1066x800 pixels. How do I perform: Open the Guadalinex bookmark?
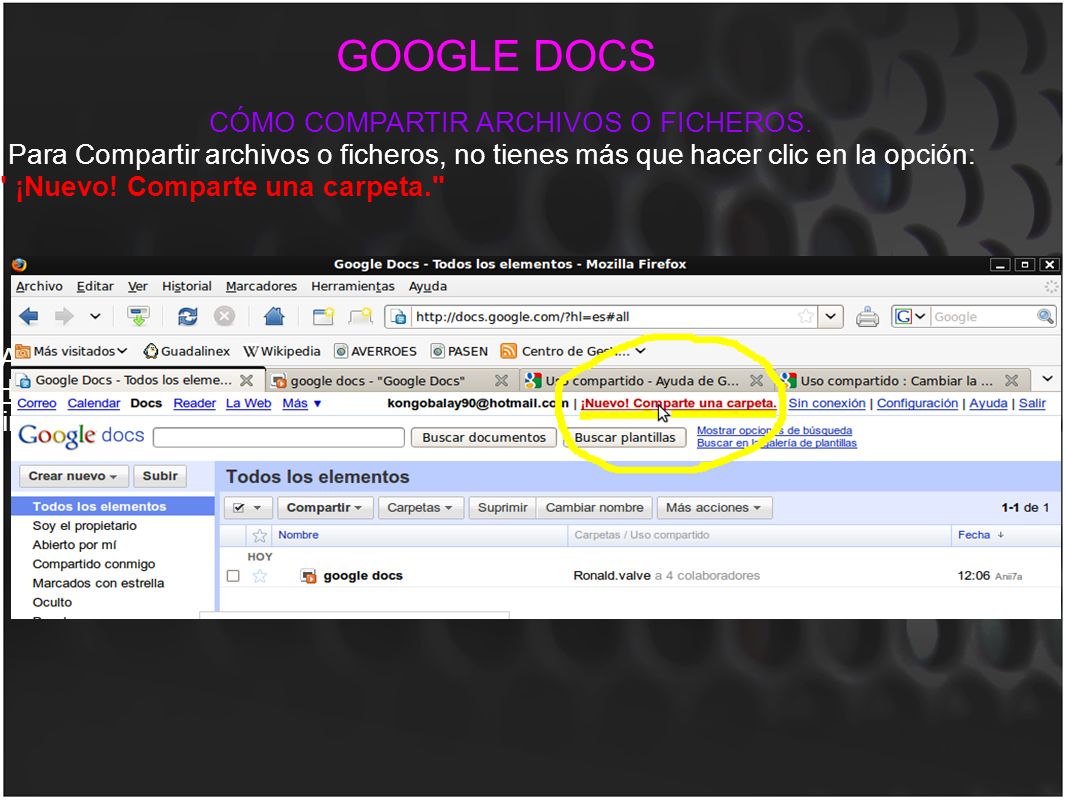187,351
